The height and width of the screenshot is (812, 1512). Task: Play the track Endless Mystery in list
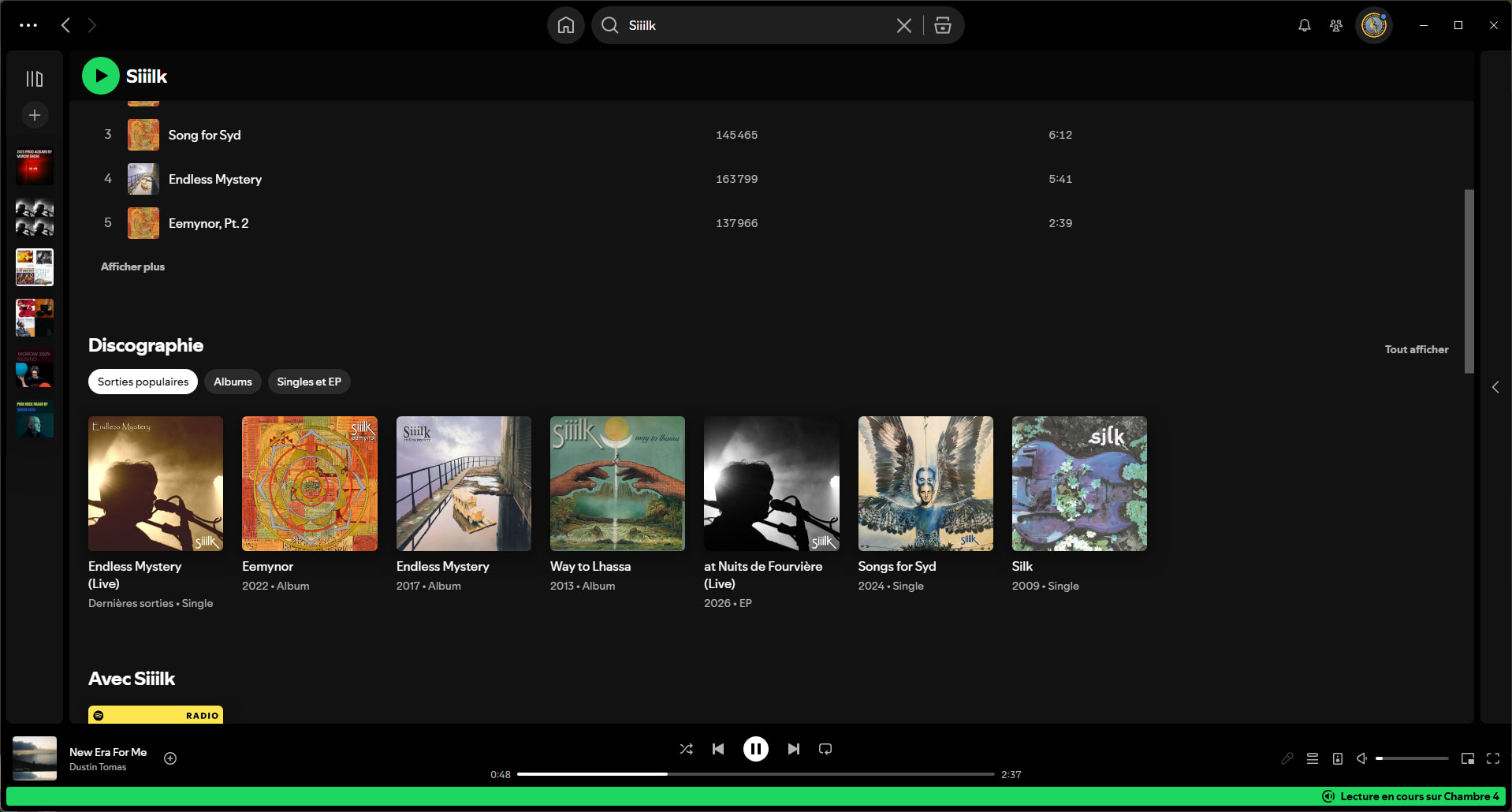click(215, 179)
